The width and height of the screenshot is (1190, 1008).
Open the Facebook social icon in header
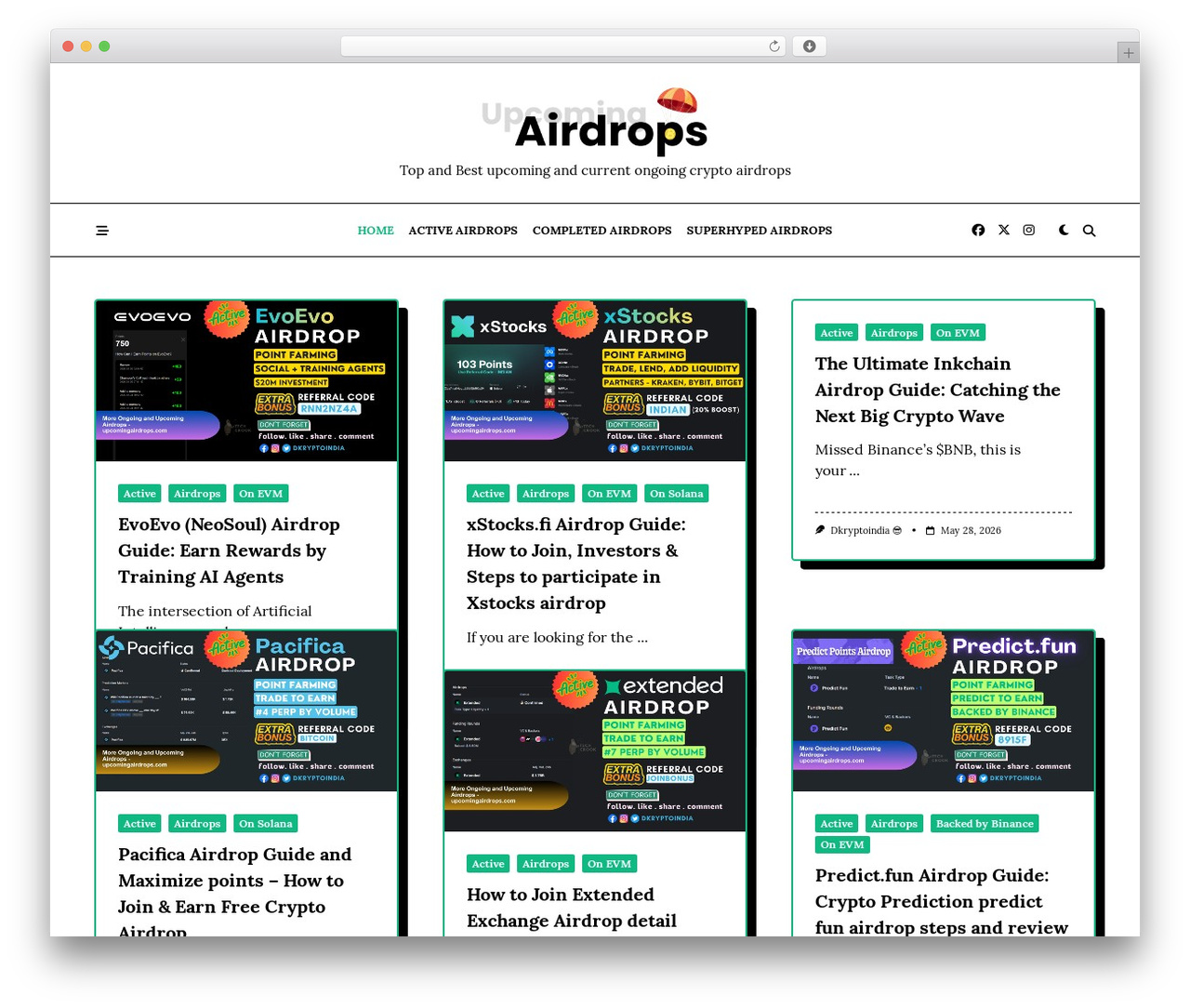tap(978, 230)
